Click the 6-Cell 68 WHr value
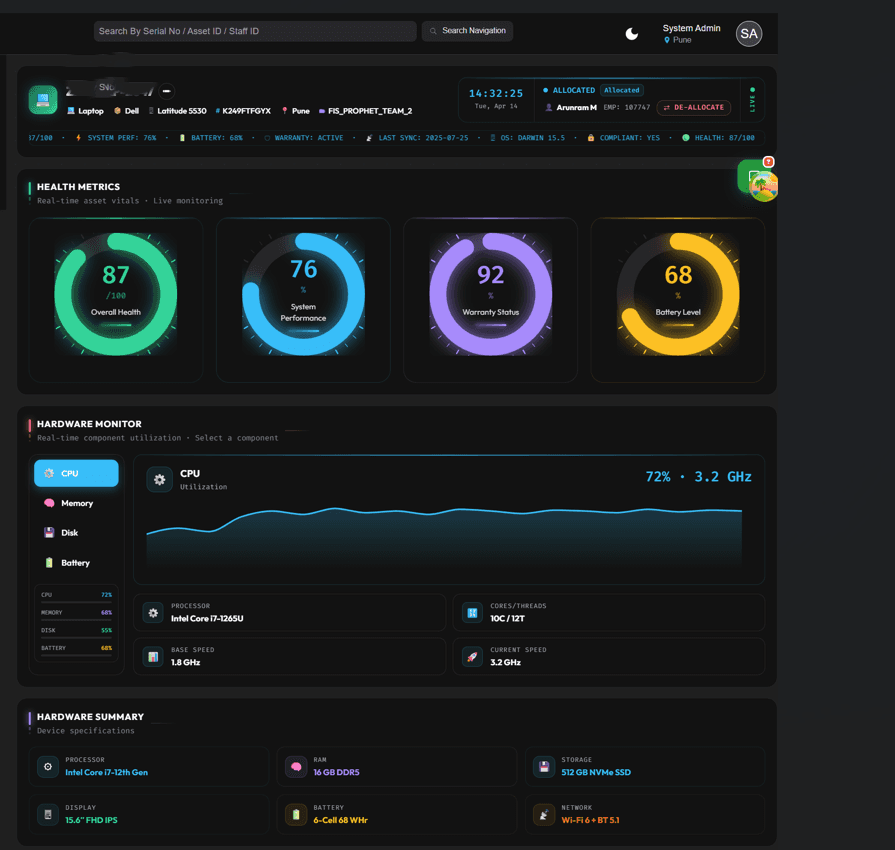 point(340,820)
